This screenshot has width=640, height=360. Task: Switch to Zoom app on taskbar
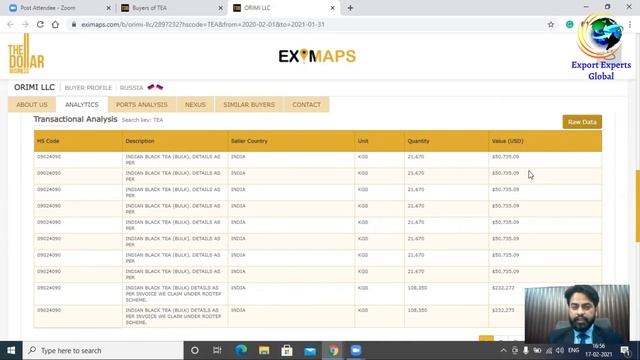point(356,350)
